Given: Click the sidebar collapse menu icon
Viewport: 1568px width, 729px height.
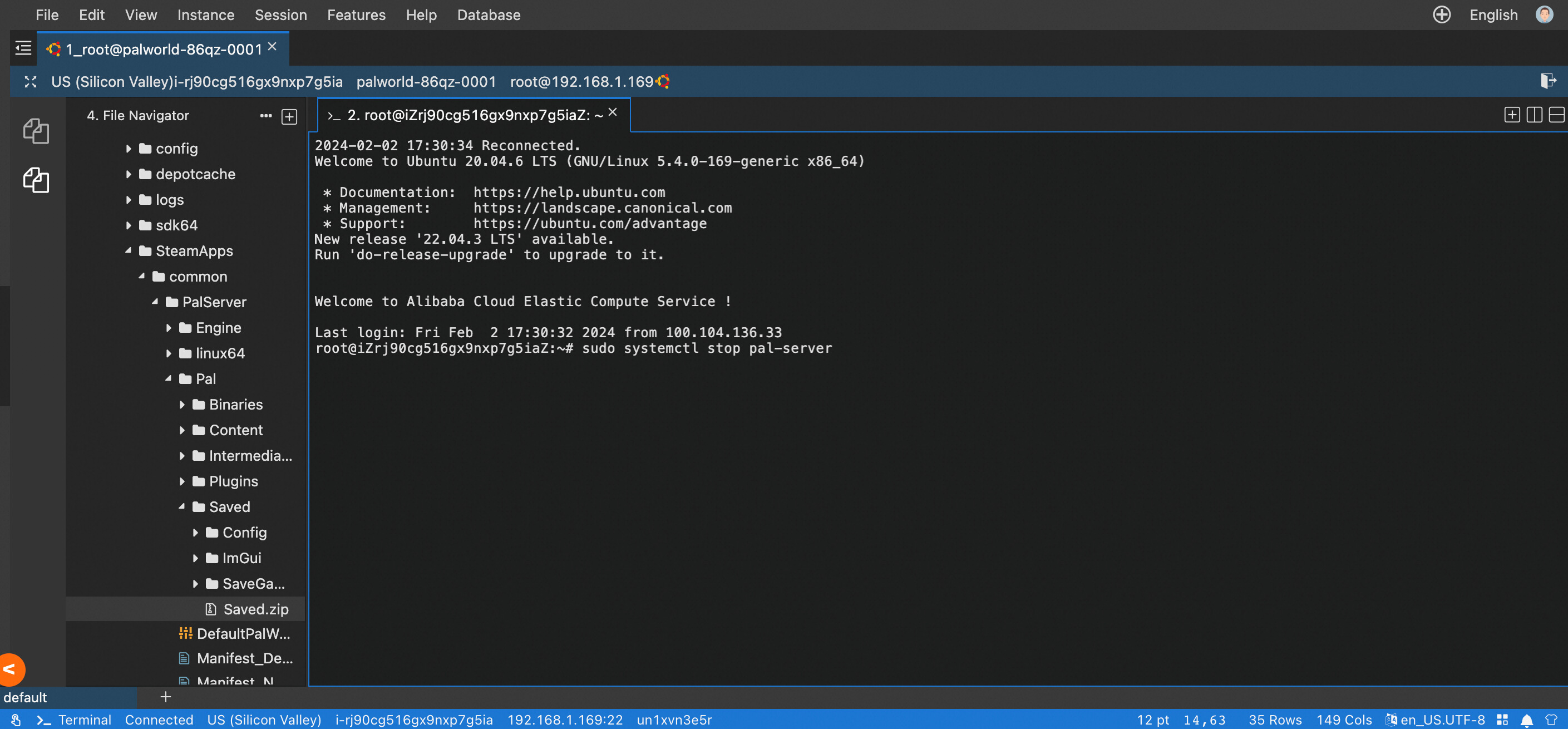Looking at the screenshot, I should 23,47.
